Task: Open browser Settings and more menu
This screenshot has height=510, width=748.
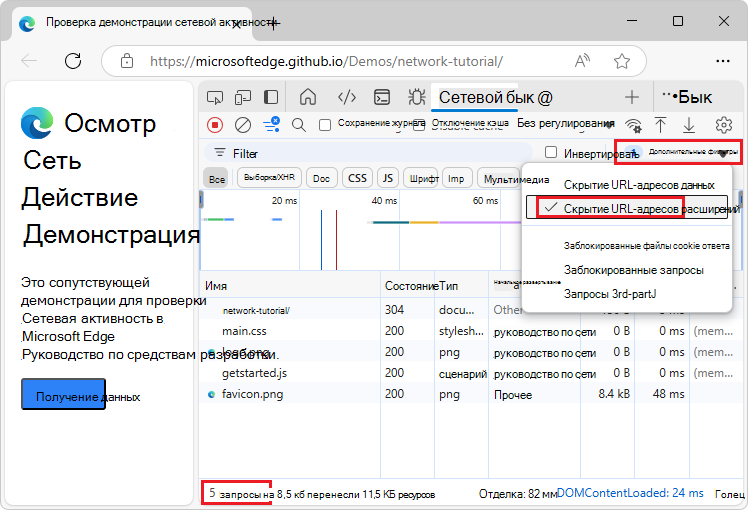Action: (x=723, y=61)
